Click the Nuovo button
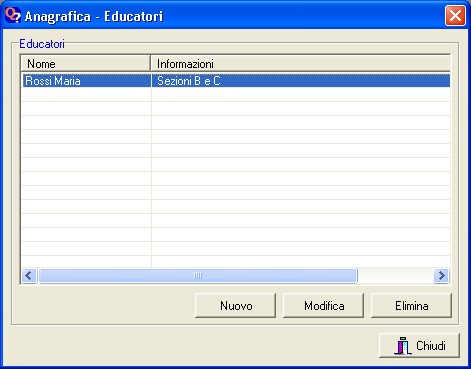471x369 pixels. [235, 305]
